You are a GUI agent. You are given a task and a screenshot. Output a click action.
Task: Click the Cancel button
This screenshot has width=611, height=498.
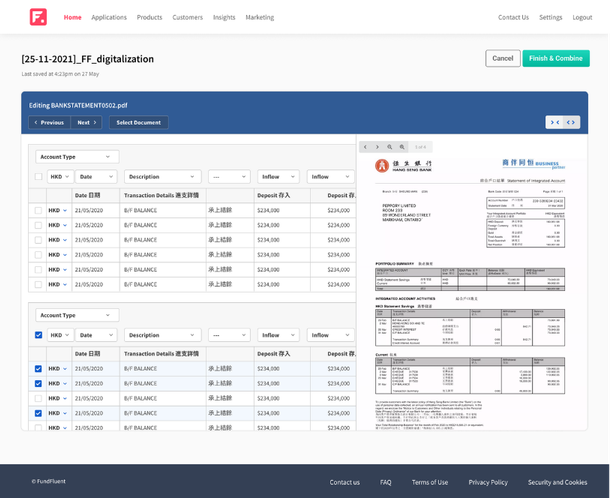[x=503, y=58]
